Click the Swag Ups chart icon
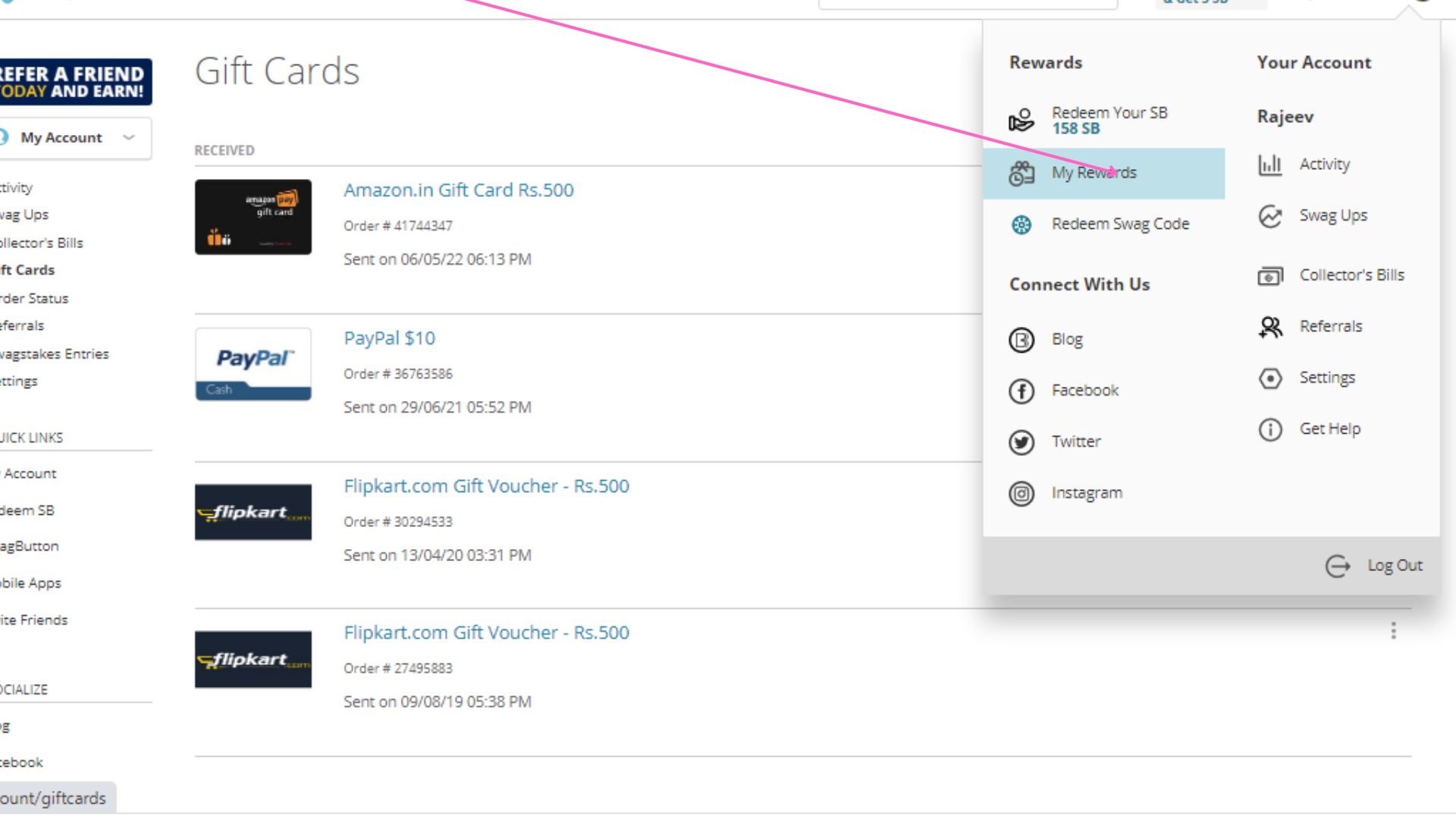Screen dimensions: 1456x819 click(x=1270, y=216)
